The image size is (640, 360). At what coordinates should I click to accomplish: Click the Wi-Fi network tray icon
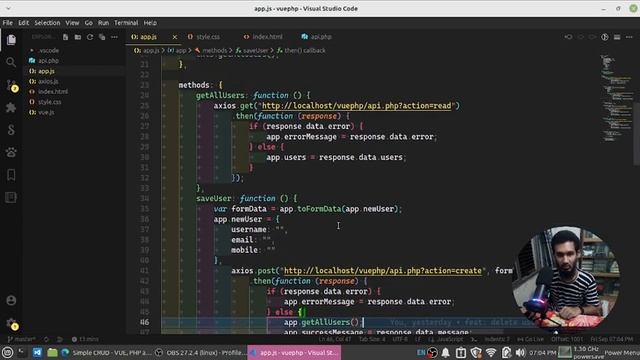click(491, 353)
